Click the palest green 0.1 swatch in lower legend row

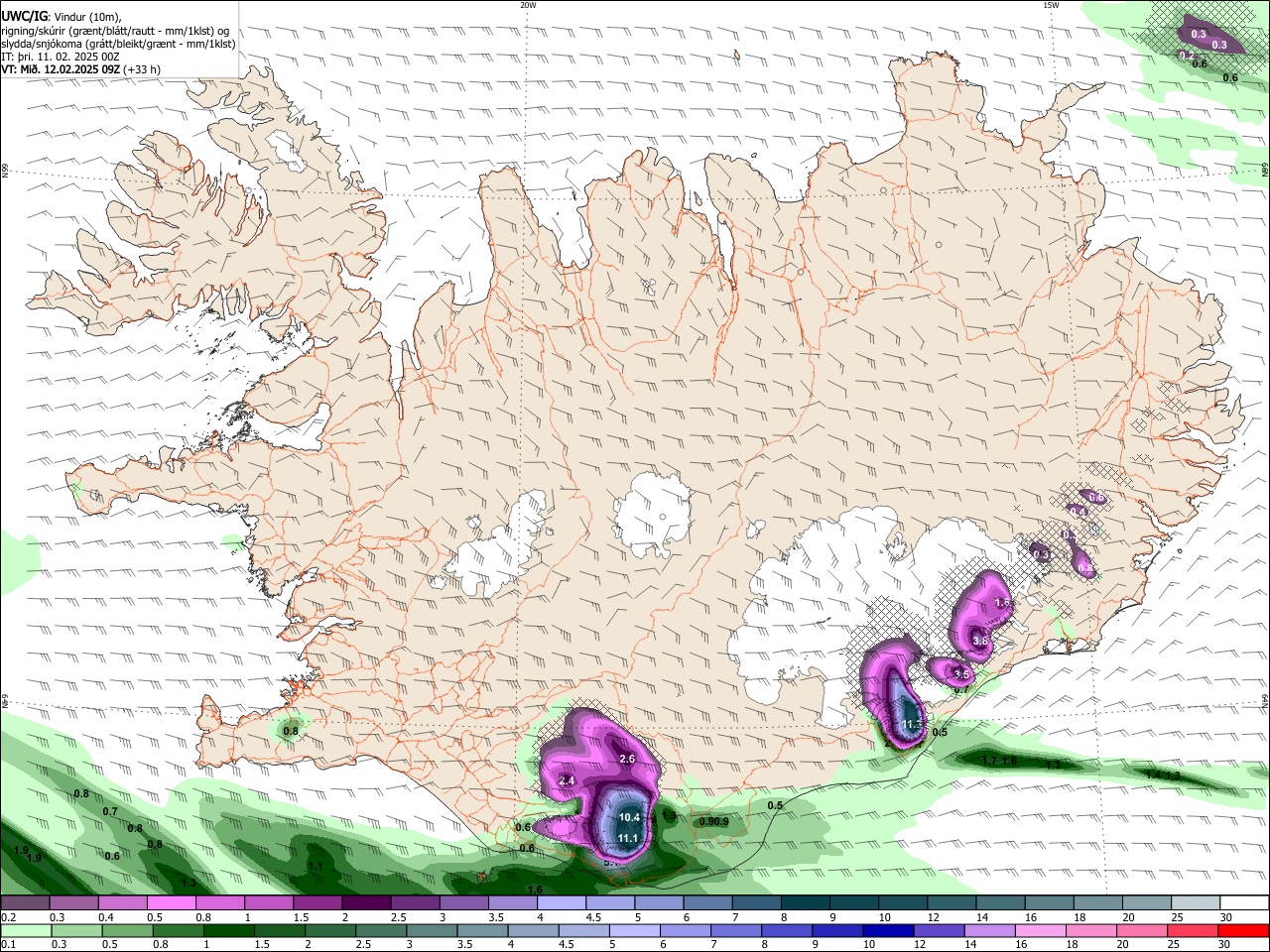point(26,930)
